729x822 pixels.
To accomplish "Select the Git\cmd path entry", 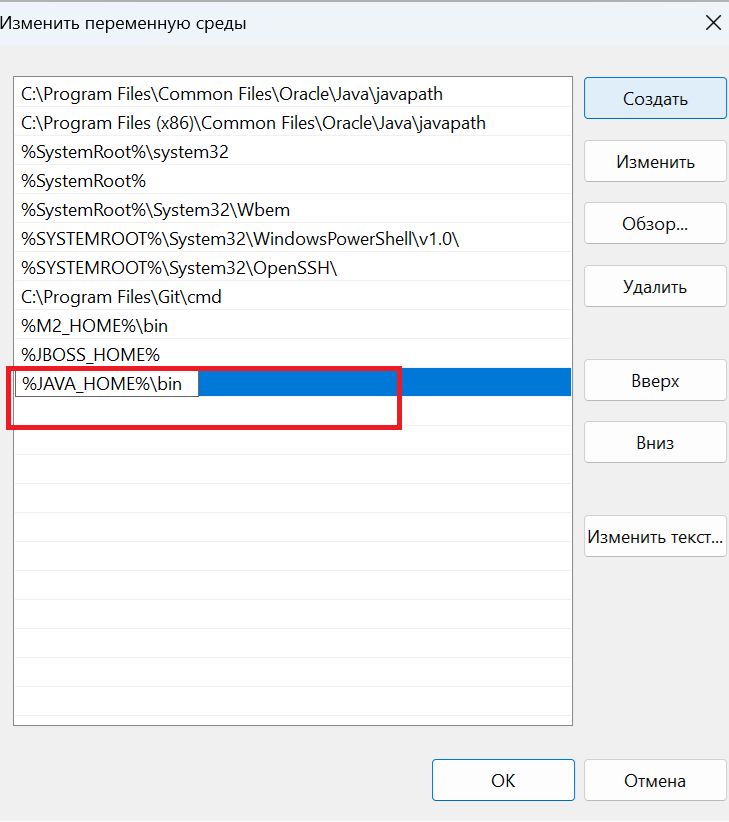I will click(x=121, y=297).
